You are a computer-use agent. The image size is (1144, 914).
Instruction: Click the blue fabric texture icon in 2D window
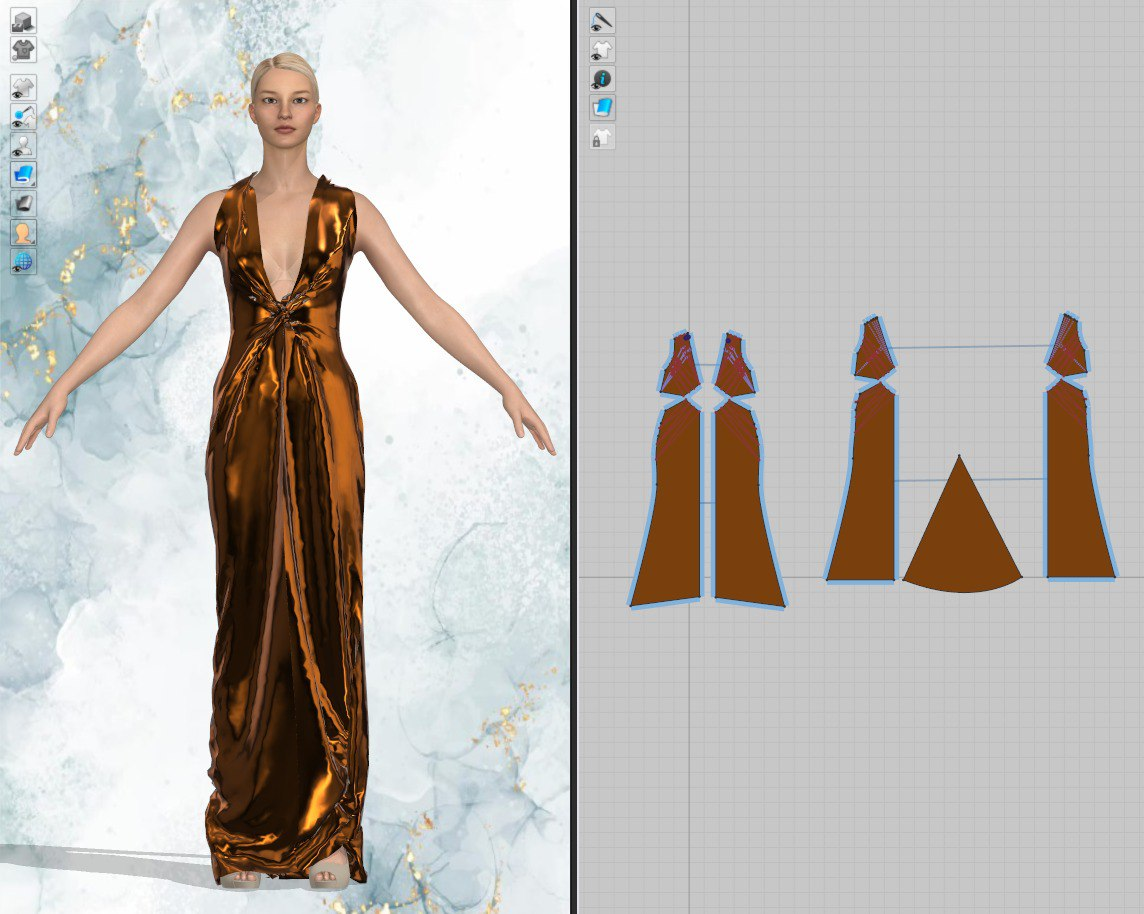[602, 108]
